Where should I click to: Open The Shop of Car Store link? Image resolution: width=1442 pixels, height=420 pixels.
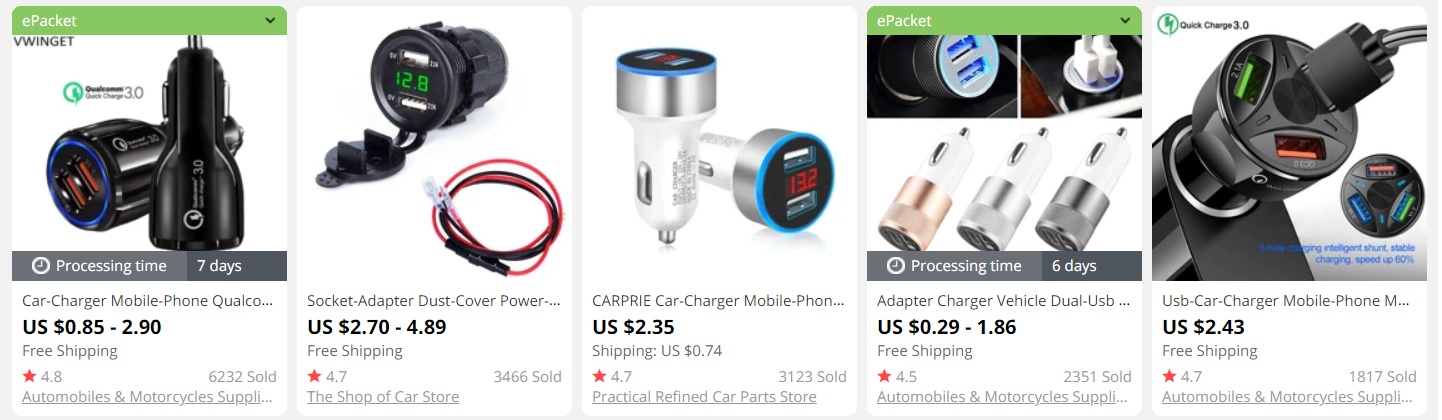click(x=383, y=397)
